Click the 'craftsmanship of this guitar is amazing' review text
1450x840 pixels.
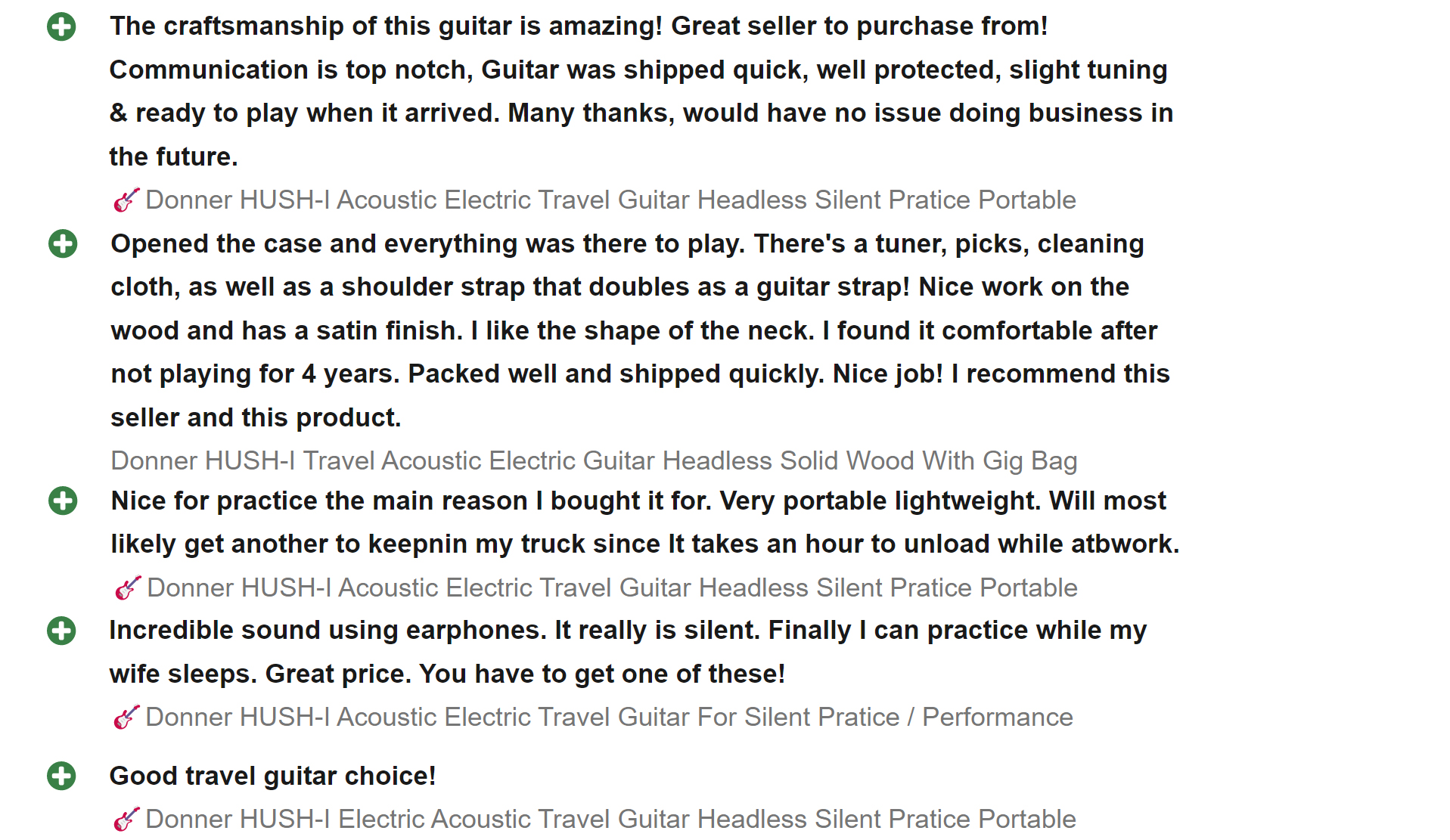coord(579,26)
